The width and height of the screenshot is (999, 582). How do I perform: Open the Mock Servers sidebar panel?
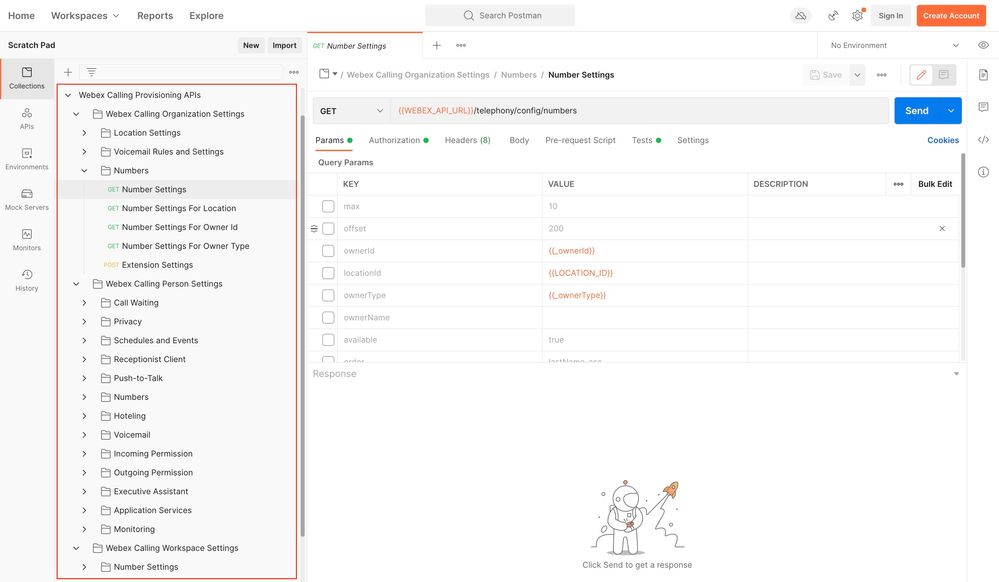coord(27,199)
